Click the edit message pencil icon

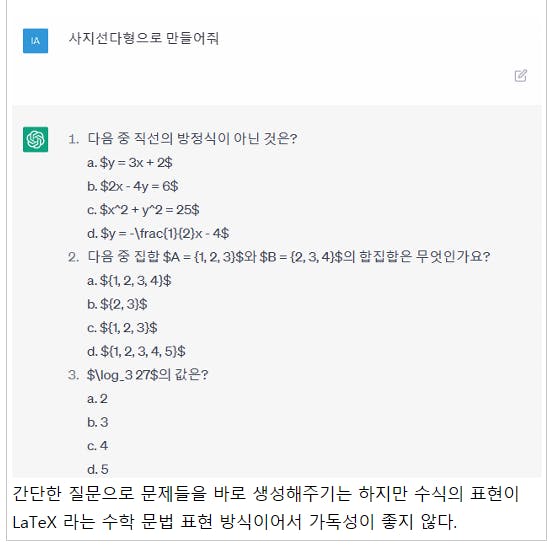[x=521, y=76]
